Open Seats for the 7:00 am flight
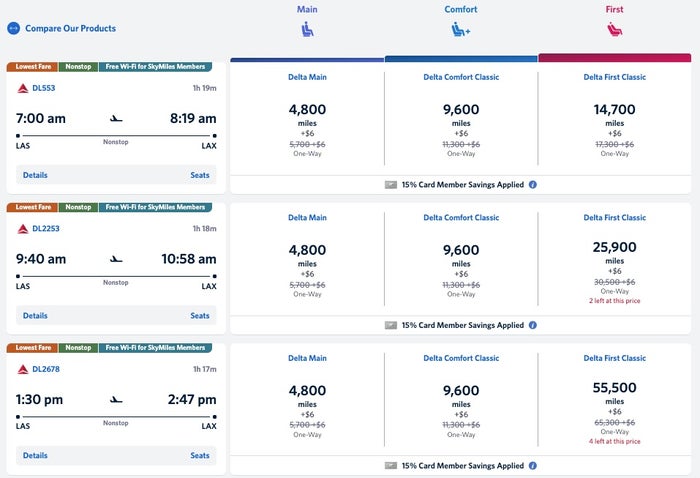Image resolution: width=700 pixels, height=478 pixels. tap(200, 175)
